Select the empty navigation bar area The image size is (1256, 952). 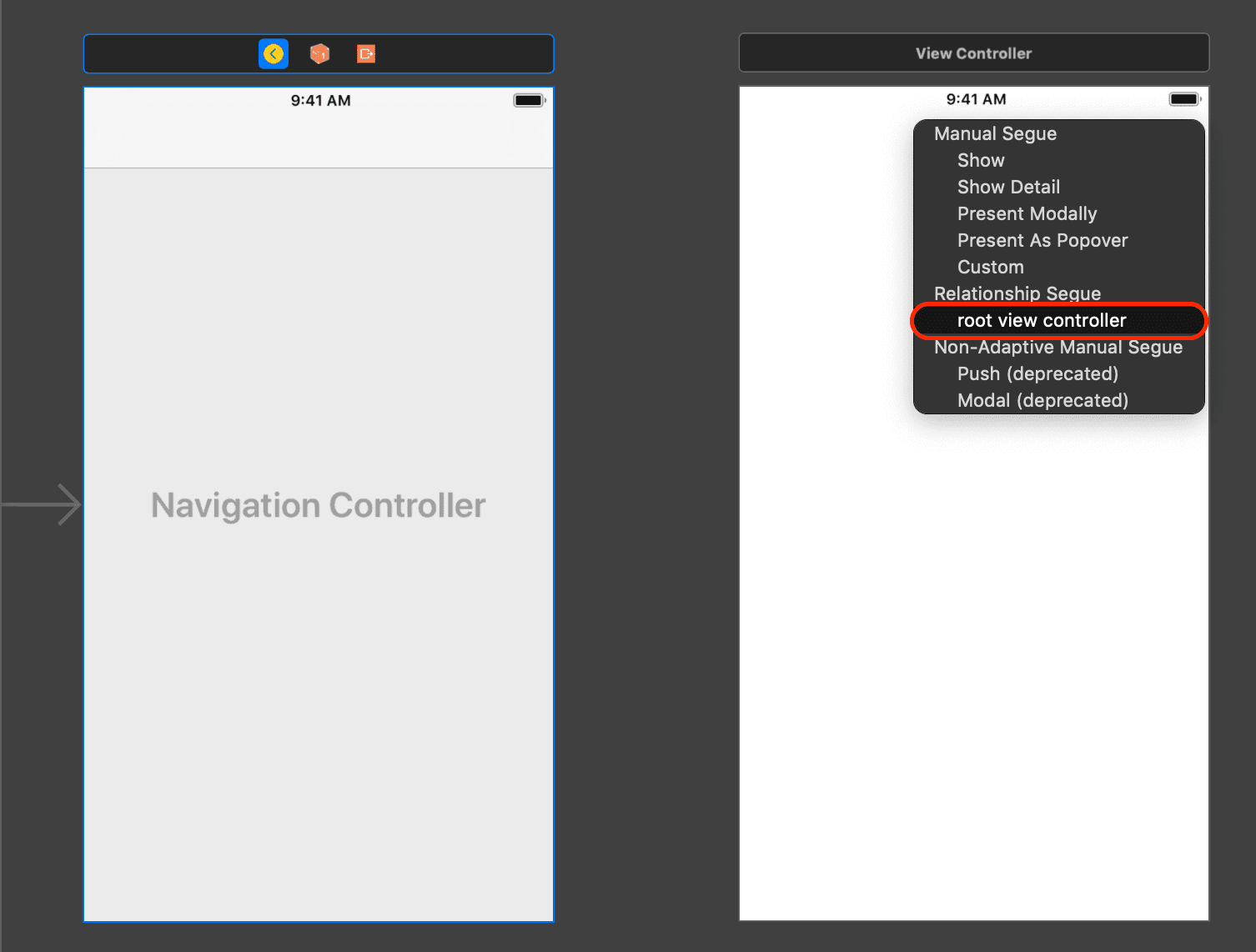[318, 140]
